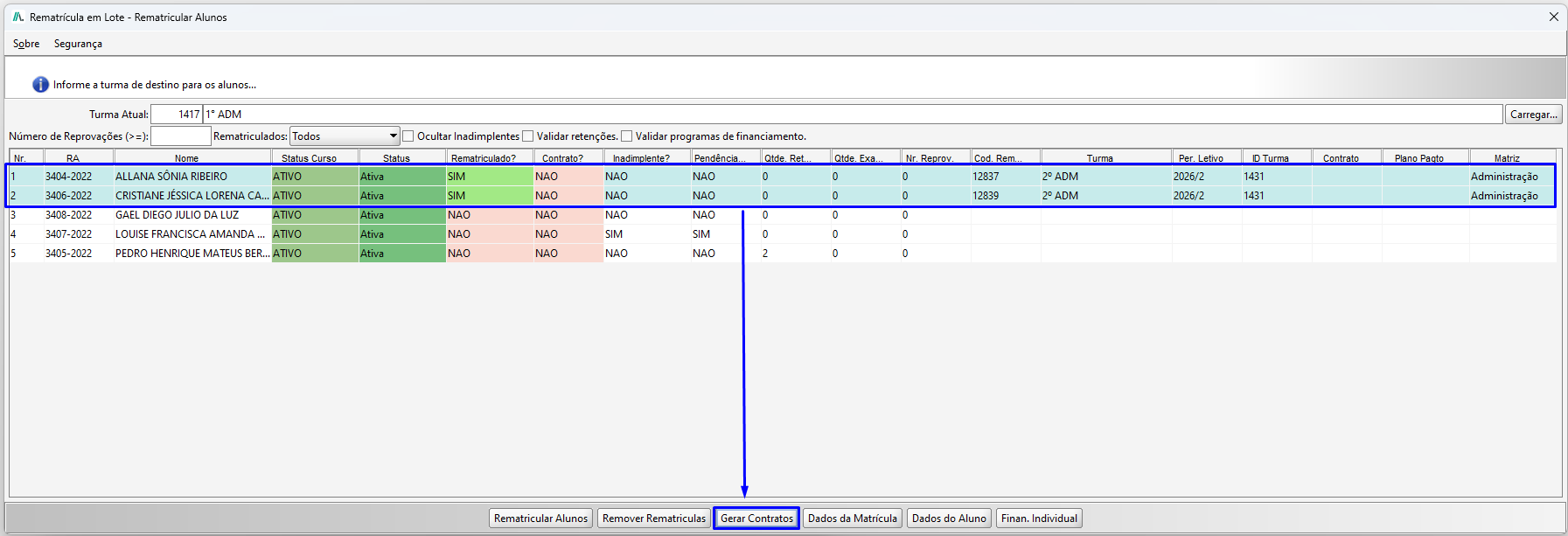The width and height of the screenshot is (1568, 536).
Task: Toggle Ocultar Inadimplentes checkbox
Action: tap(408, 136)
